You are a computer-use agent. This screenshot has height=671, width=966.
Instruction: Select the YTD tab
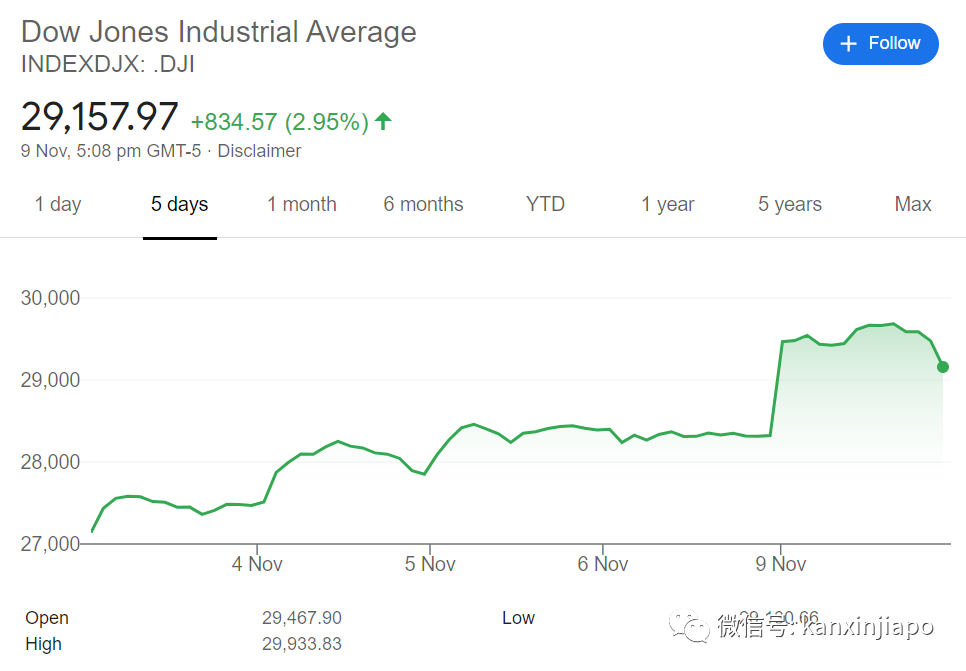(545, 204)
